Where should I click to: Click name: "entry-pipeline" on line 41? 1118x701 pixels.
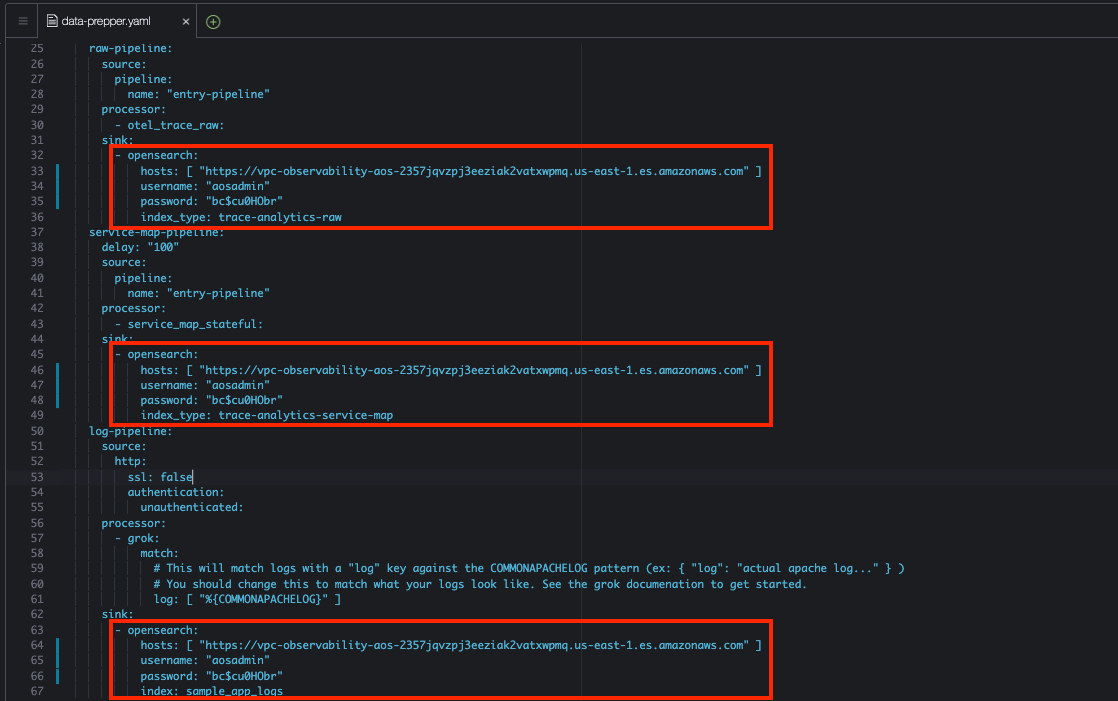click(x=199, y=293)
